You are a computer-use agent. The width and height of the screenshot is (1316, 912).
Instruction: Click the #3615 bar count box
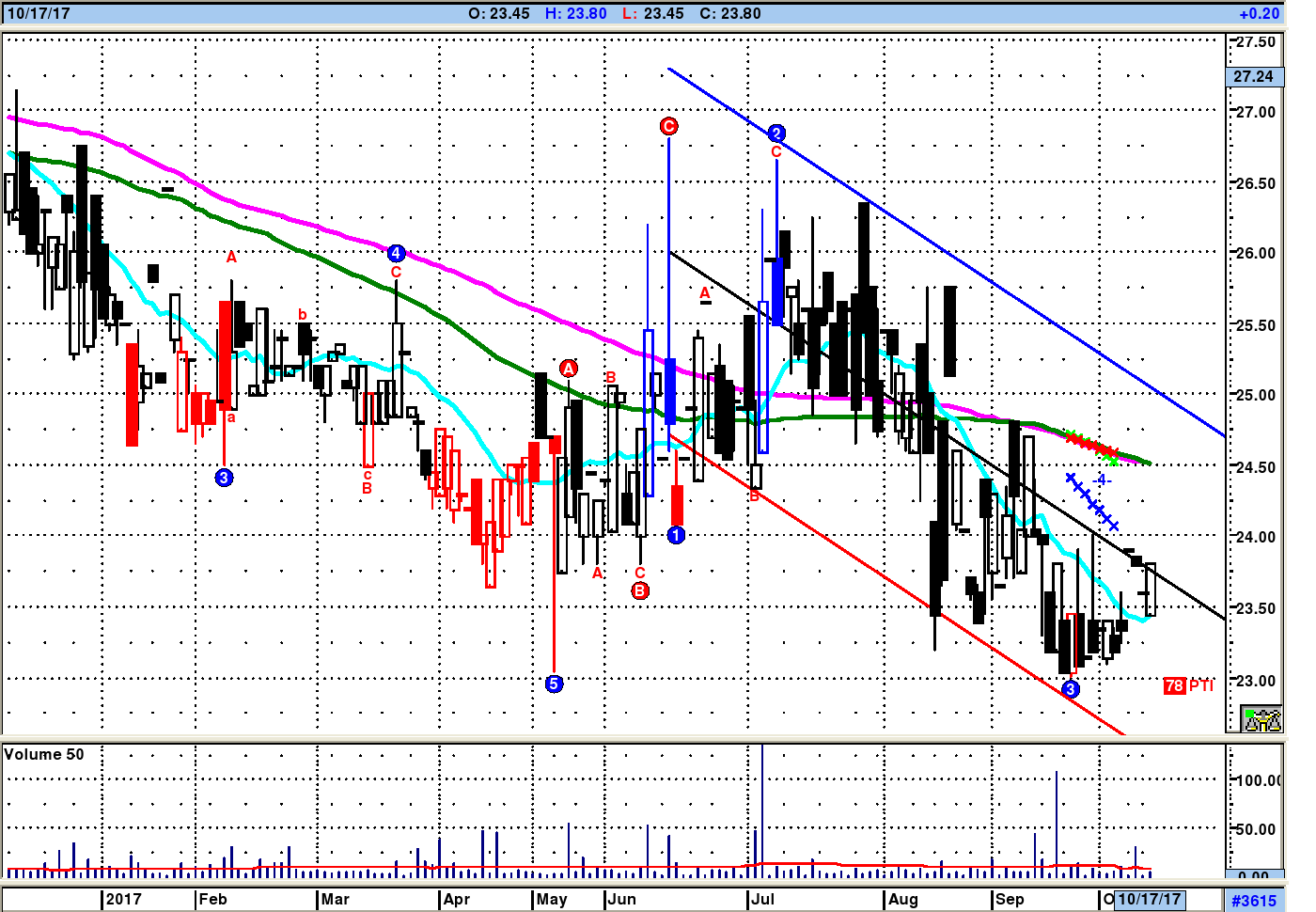[1254, 900]
